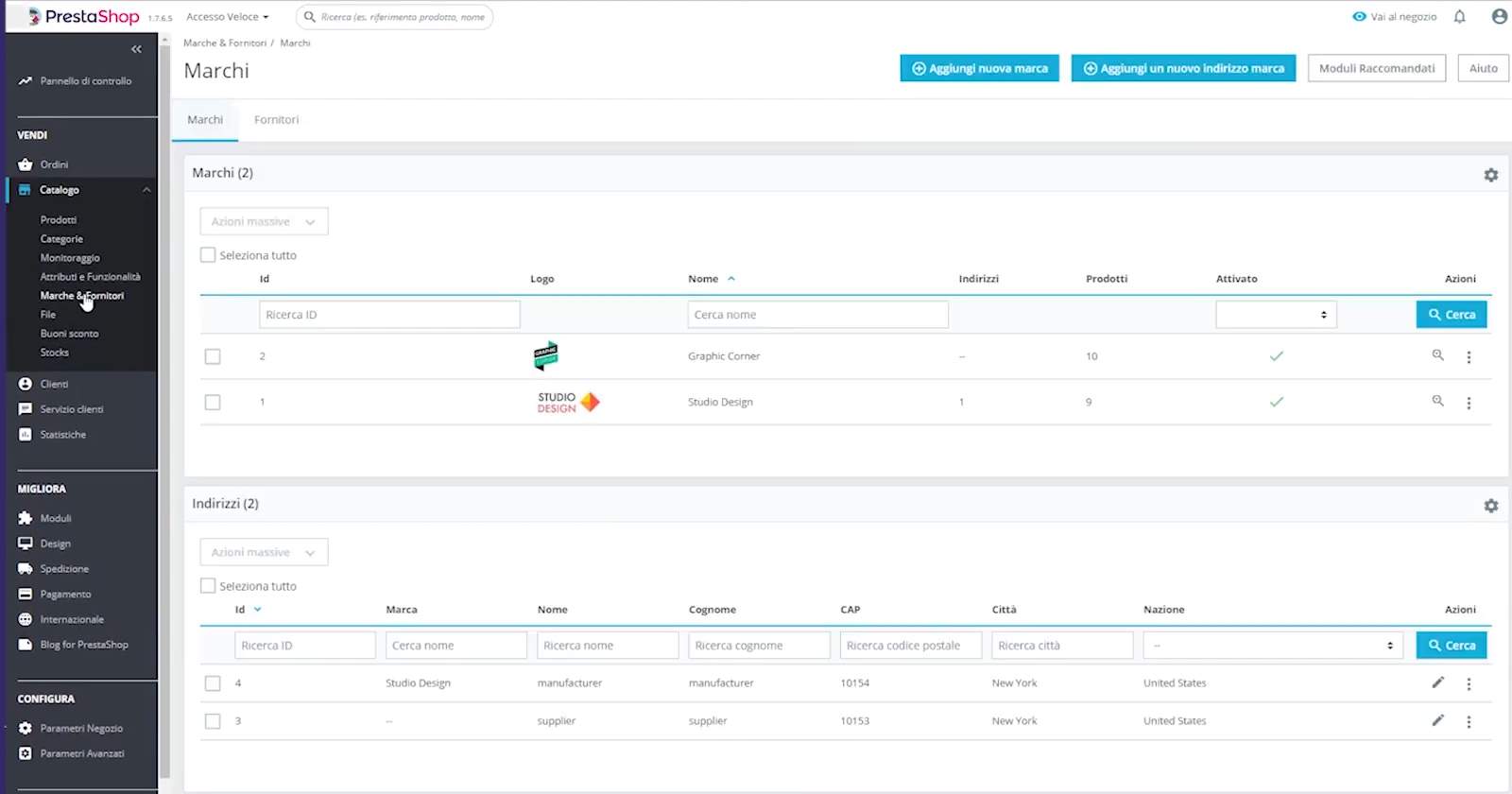Open the Indirizzi table settings gear
Image resolution: width=1512 pixels, height=794 pixels.
pos(1490,506)
